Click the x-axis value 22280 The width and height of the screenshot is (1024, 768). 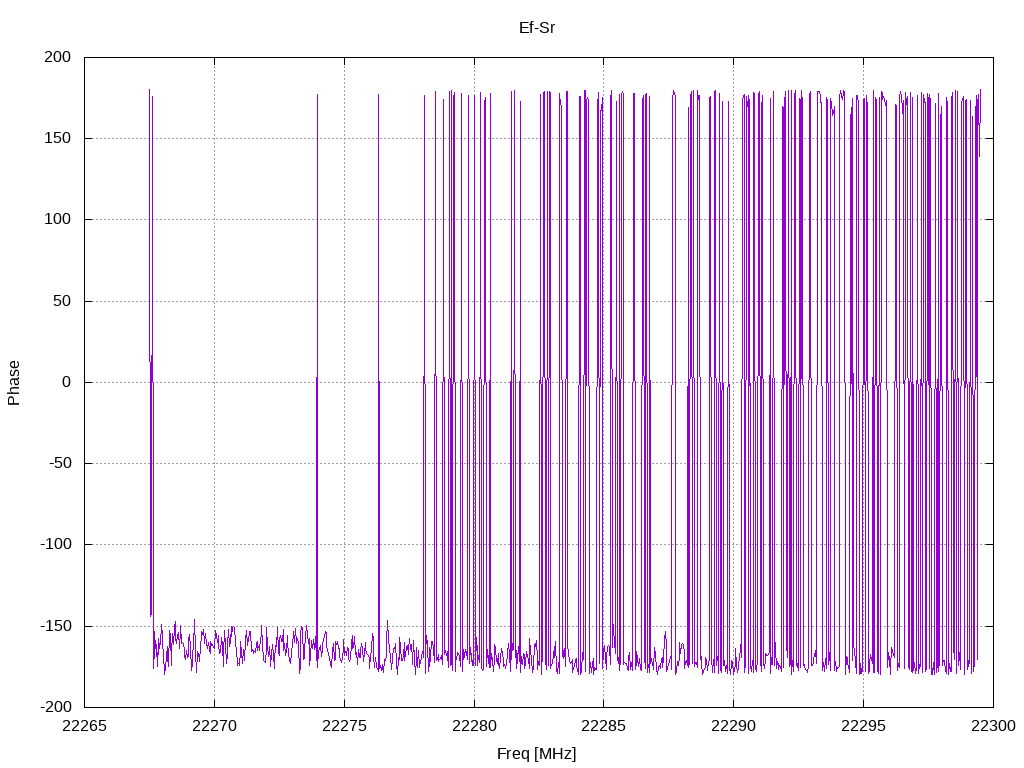474,726
